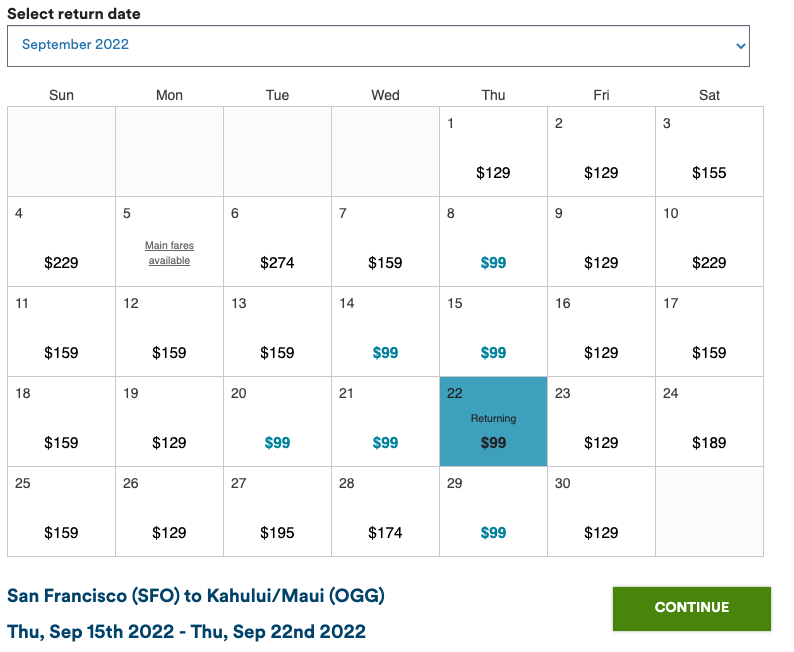Open the September 2022 month dropdown
794x652 pixels.
point(378,45)
